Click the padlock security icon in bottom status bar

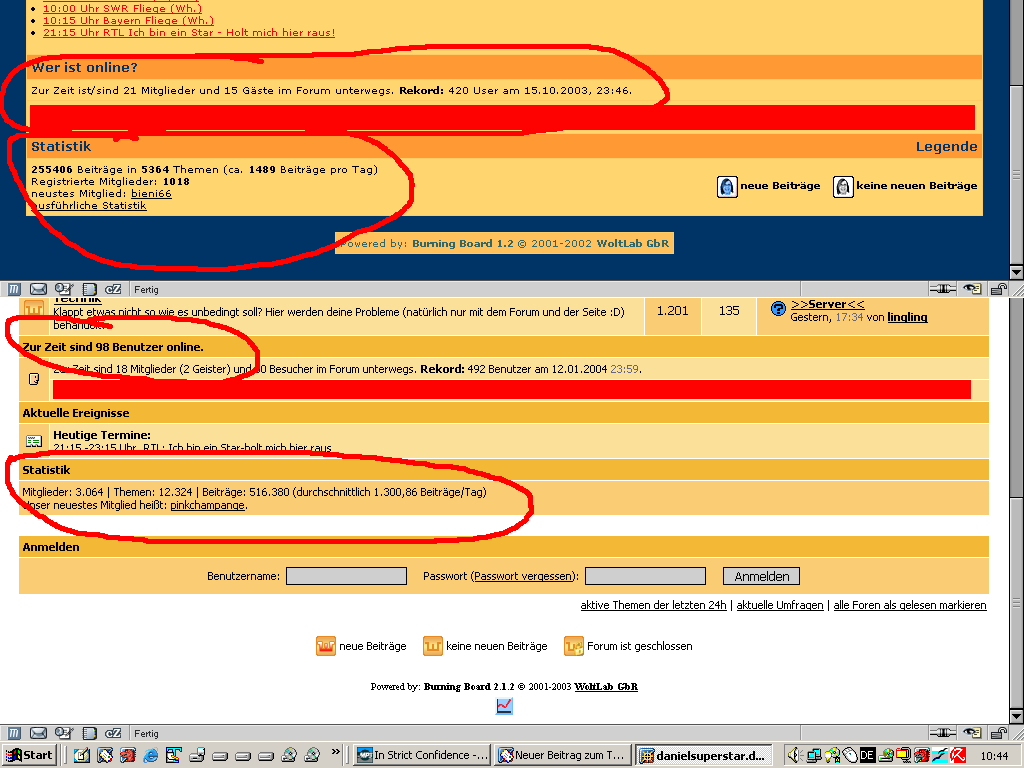tap(997, 733)
